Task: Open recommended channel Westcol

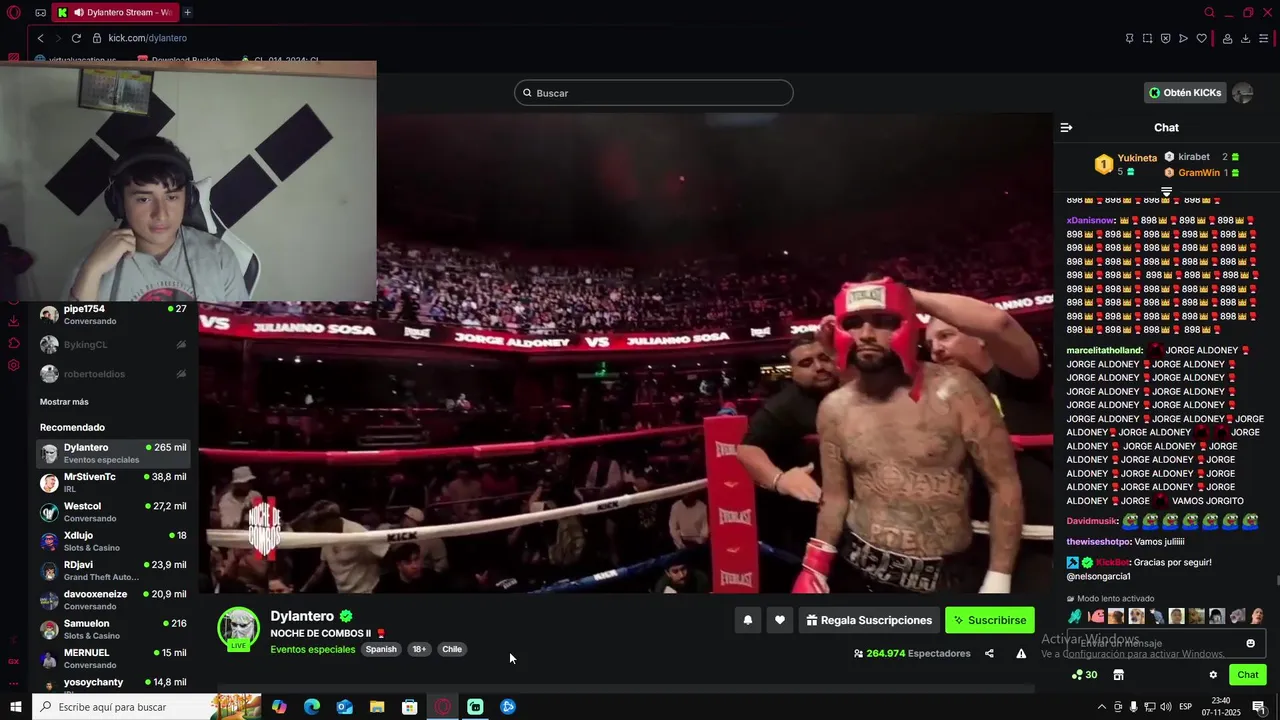Action: [x=113, y=512]
